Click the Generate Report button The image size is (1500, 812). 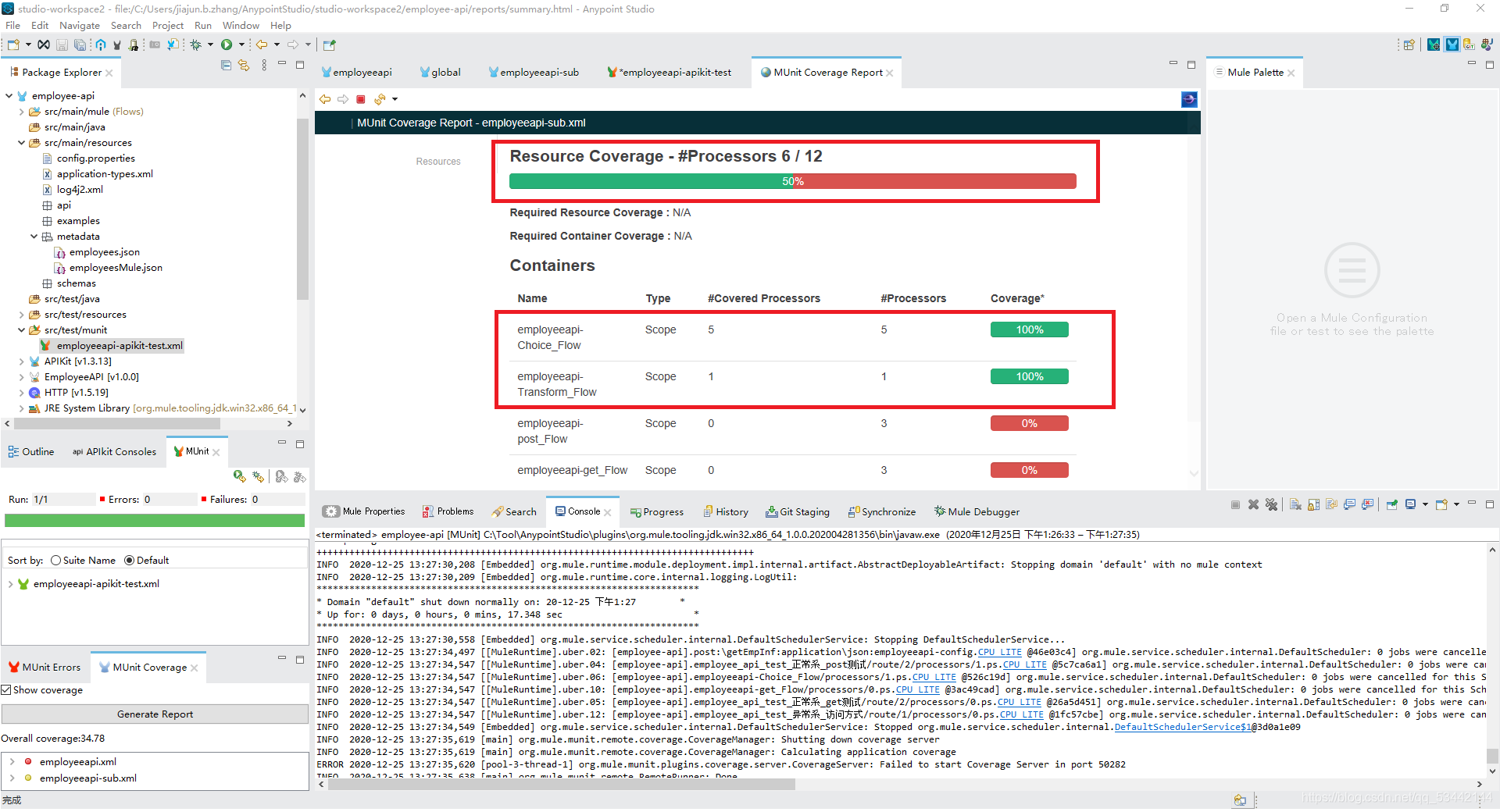[x=155, y=714]
